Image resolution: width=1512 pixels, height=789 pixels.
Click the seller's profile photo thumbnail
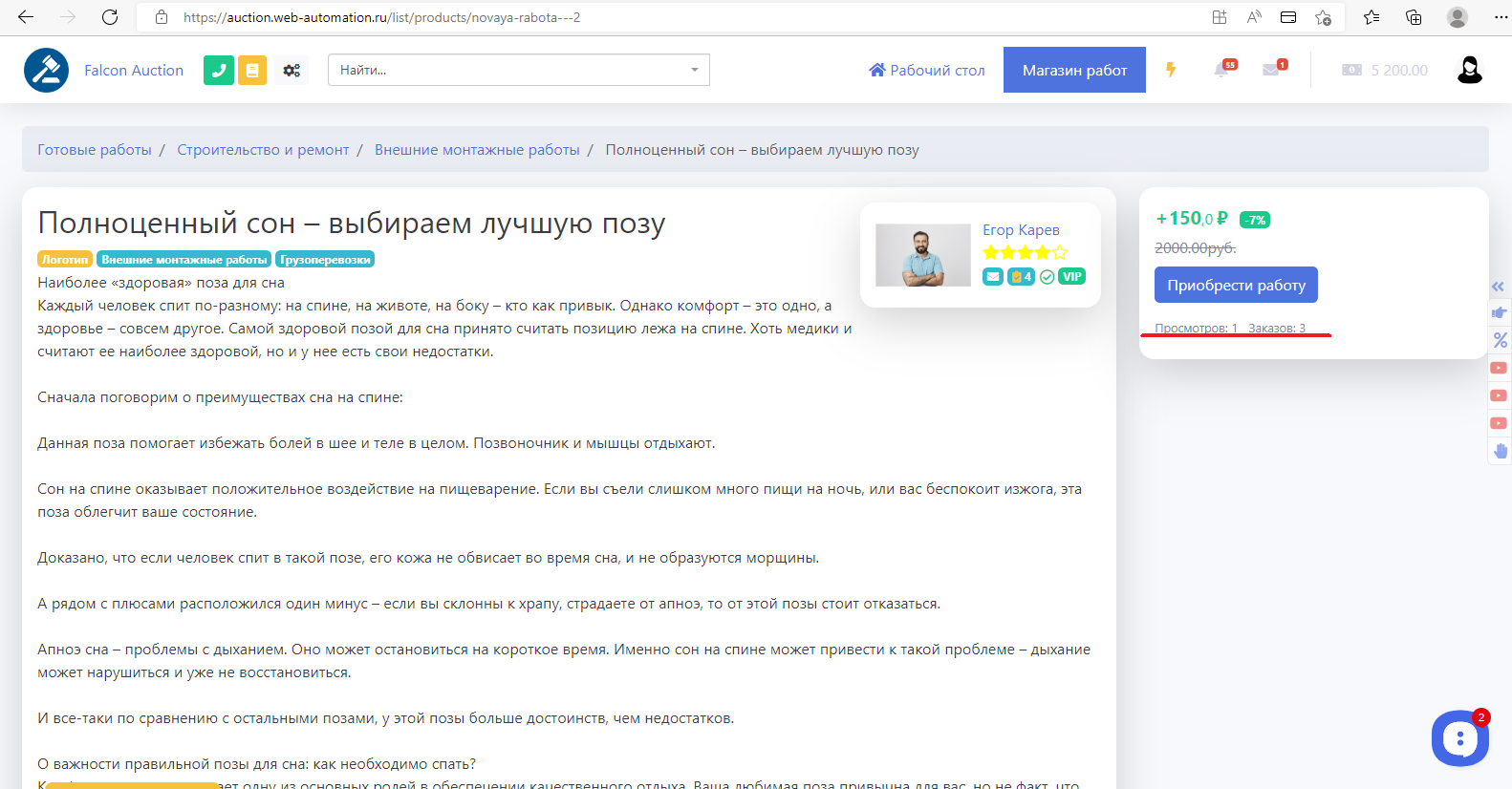tap(923, 255)
